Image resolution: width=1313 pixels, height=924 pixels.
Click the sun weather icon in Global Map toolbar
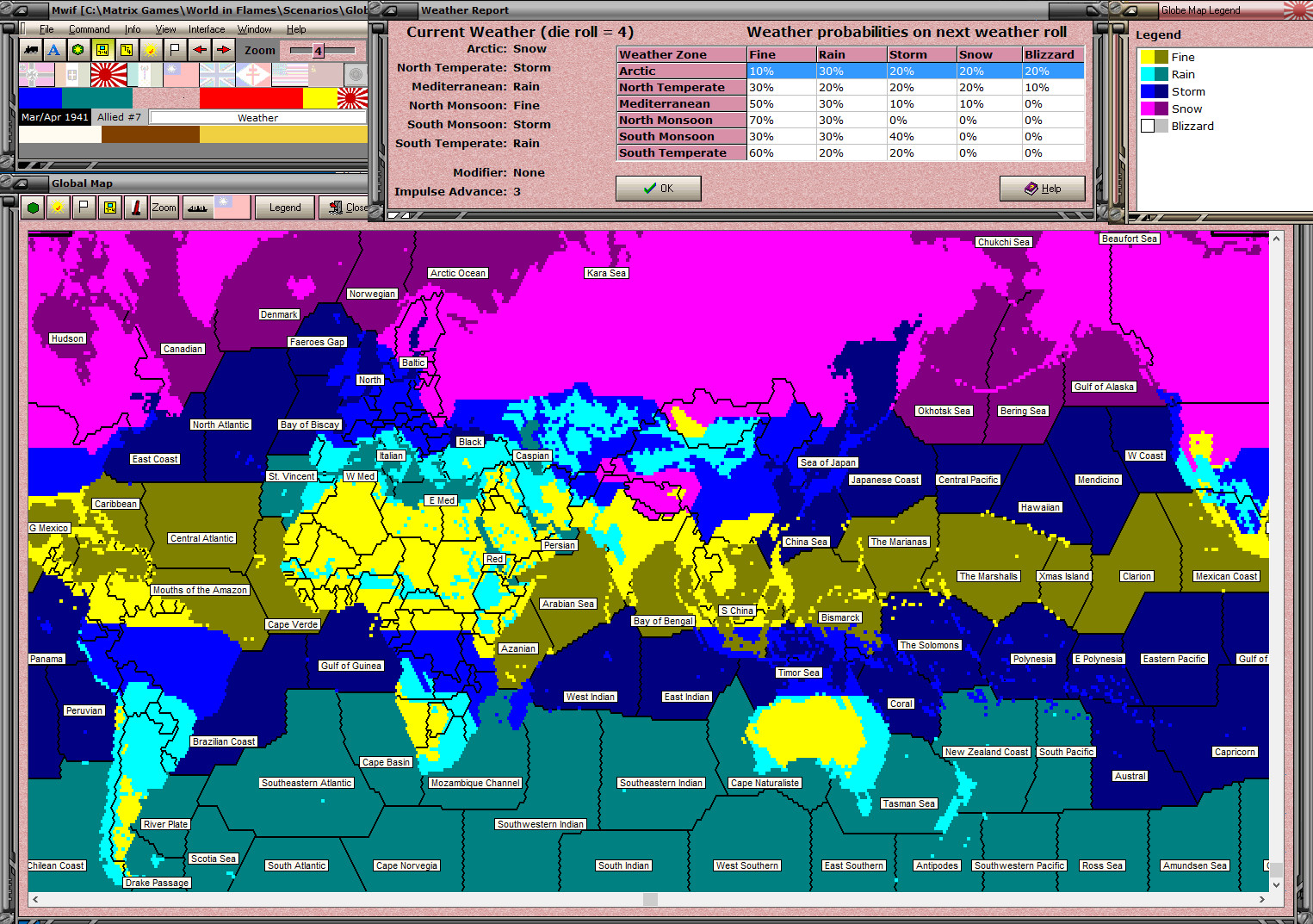point(58,208)
